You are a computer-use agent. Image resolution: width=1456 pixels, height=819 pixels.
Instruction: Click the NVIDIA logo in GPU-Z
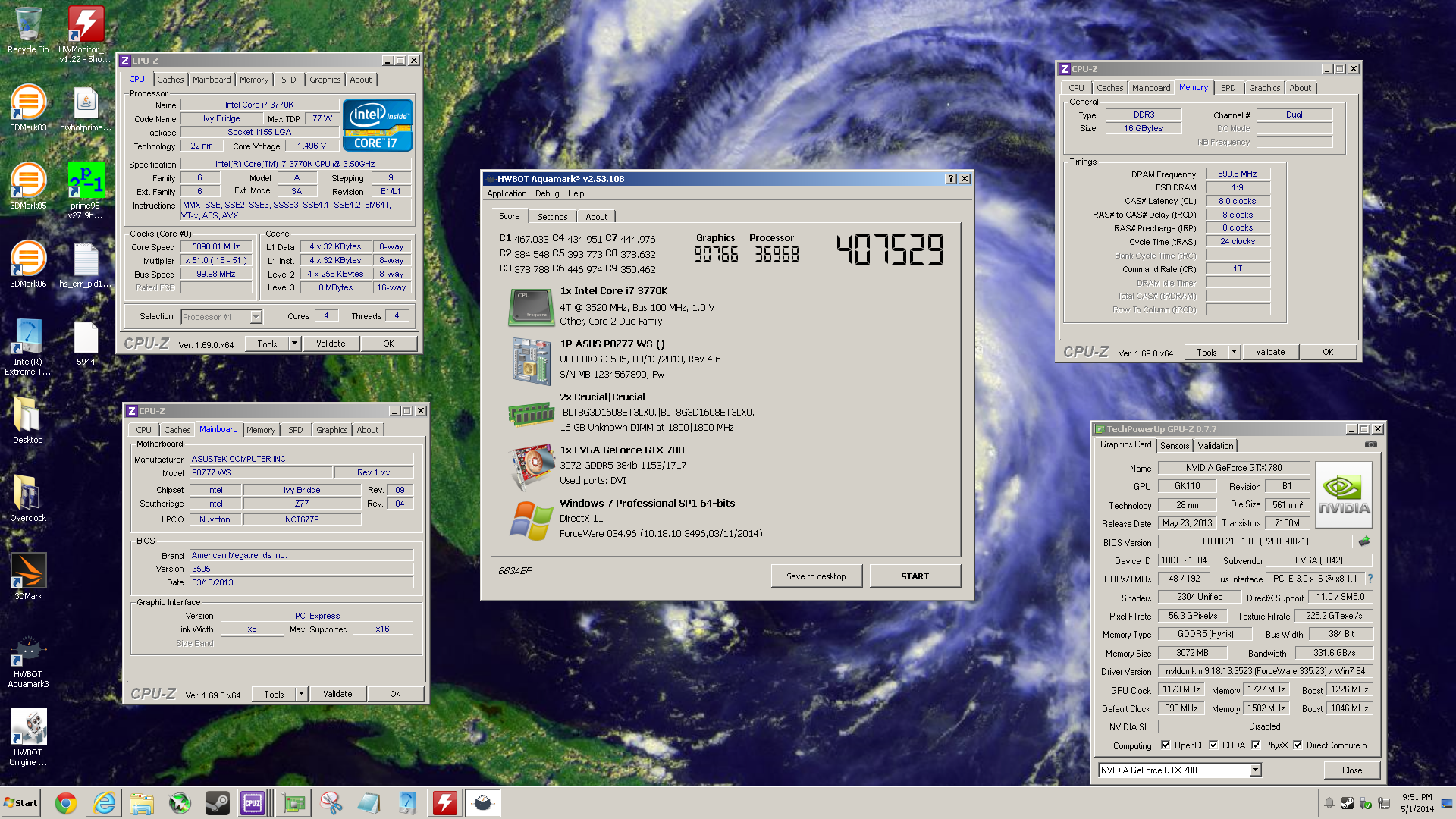(1344, 496)
